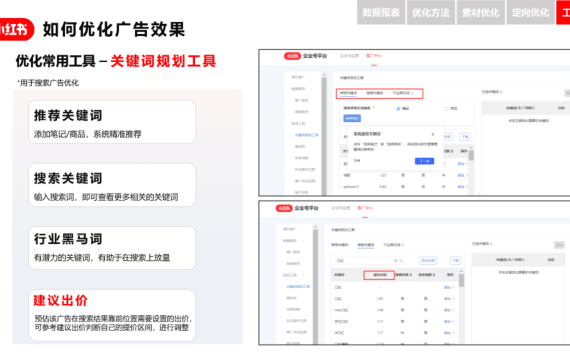
Task: Click info icon beside 行业黑马词 in upper screenshot
Action: (412, 93)
